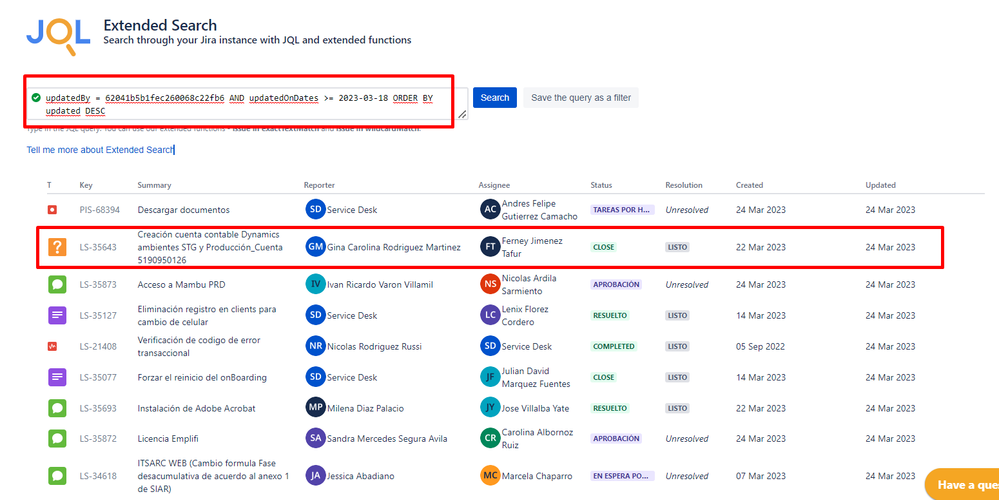Click Ivan Ricardo Varon Villamil avatar
The height and width of the screenshot is (500, 999).
point(315,285)
